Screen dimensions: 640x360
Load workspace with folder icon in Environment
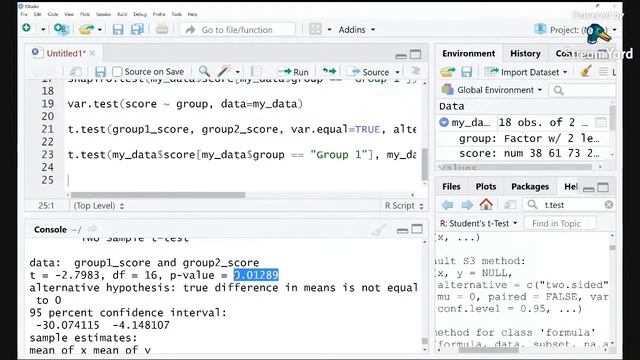tap(448, 72)
